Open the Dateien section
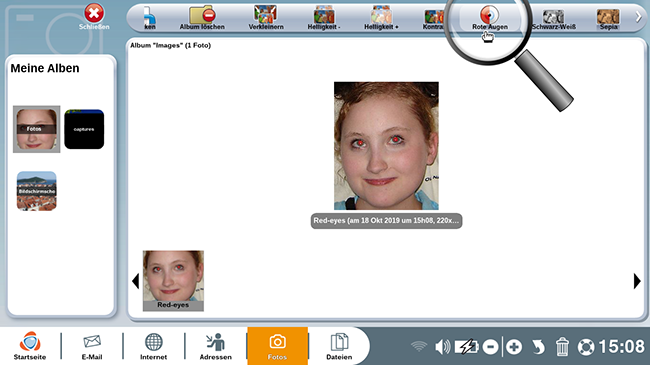Screen dimensions: 650x365 click(339, 346)
